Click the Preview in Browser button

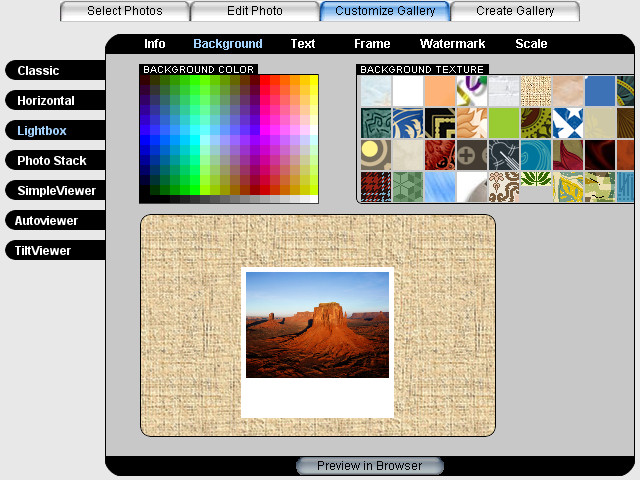click(x=370, y=466)
